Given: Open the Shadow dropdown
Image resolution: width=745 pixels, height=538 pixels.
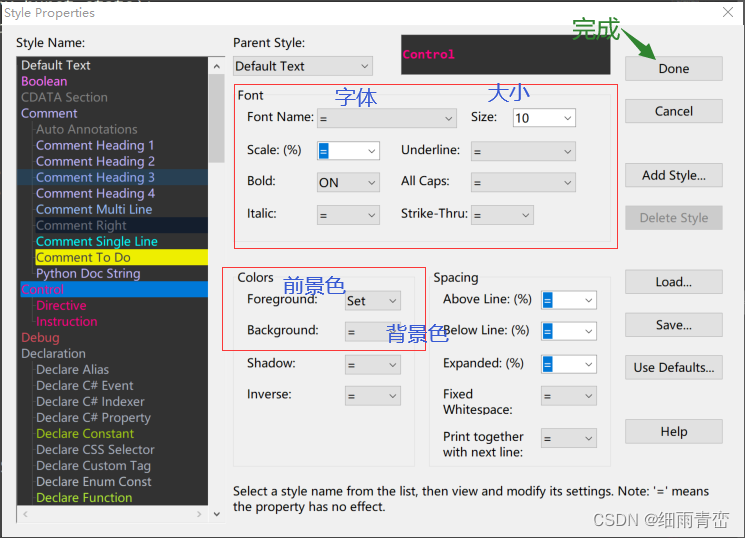Looking at the screenshot, I should pyautogui.click(x=372, y=365).
